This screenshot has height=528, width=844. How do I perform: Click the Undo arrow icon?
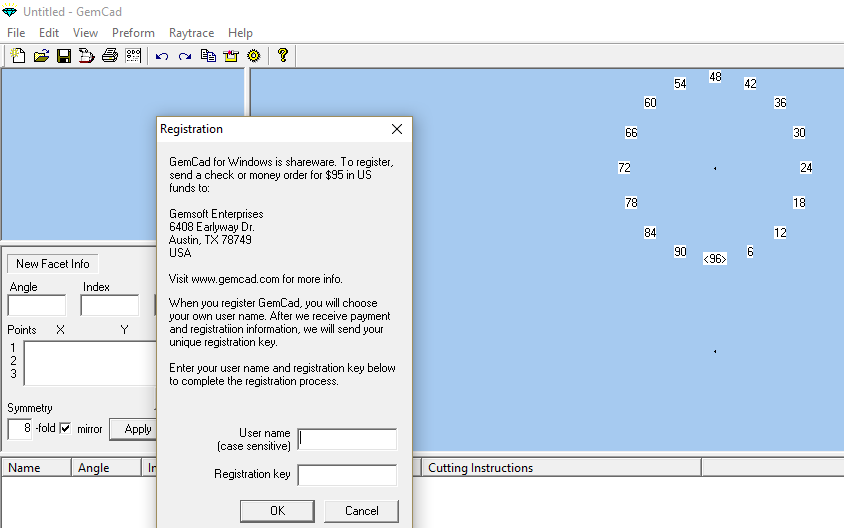pyautogui.click(x=162, y=56)
